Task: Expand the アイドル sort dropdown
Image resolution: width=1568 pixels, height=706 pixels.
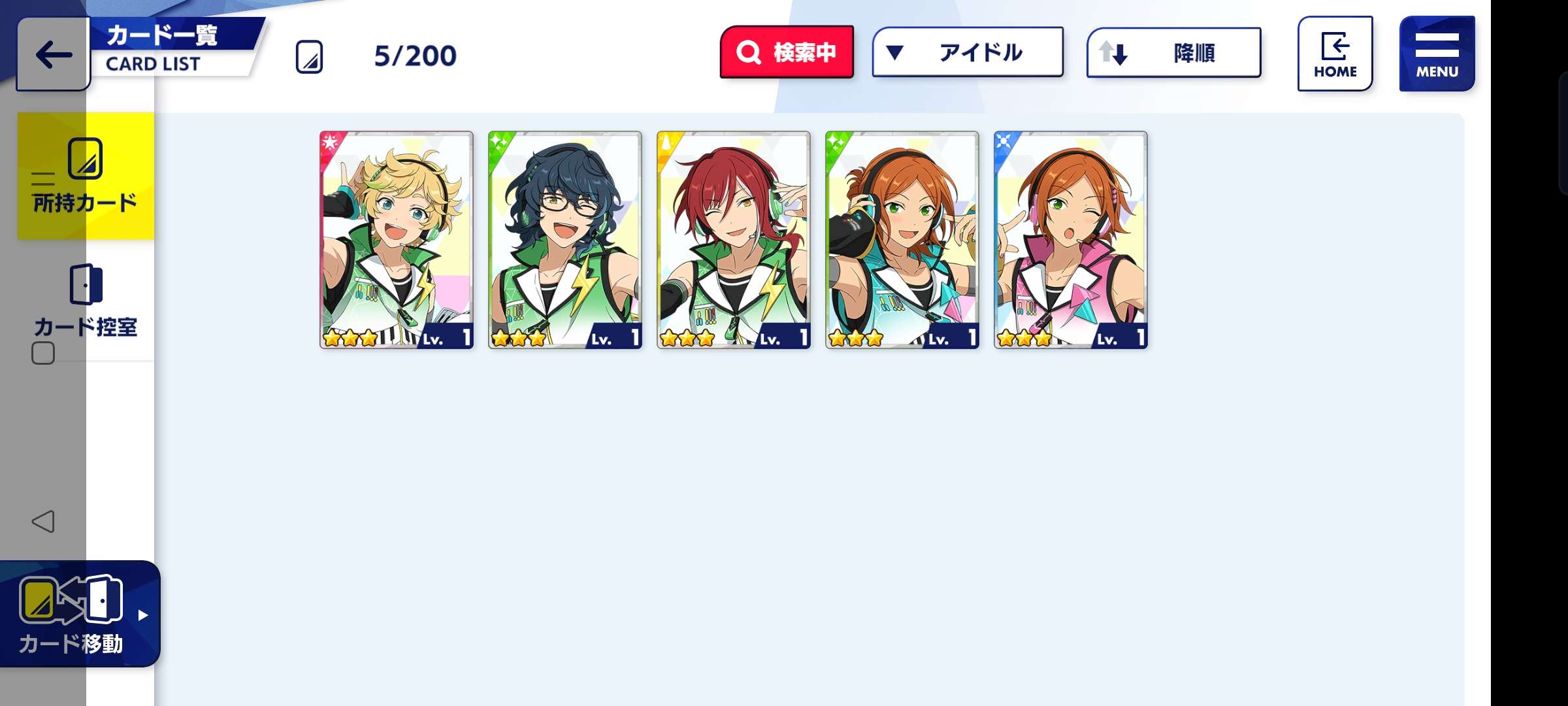Action: coord(968,52)
